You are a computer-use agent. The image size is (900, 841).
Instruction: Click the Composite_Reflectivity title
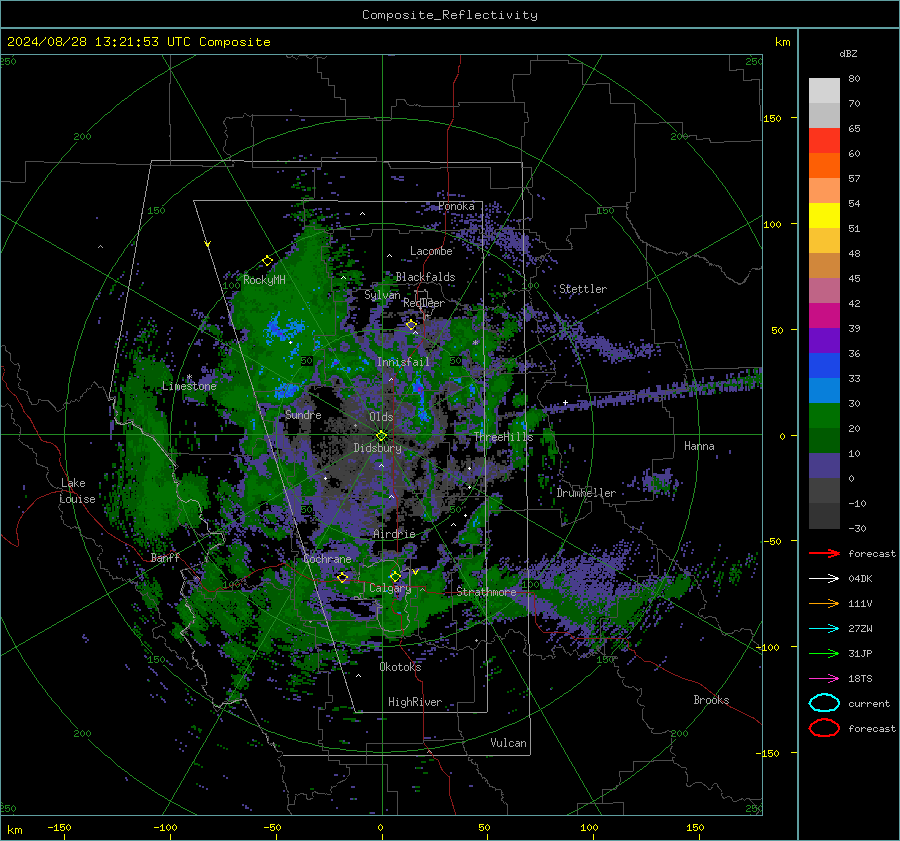[450, 15]
